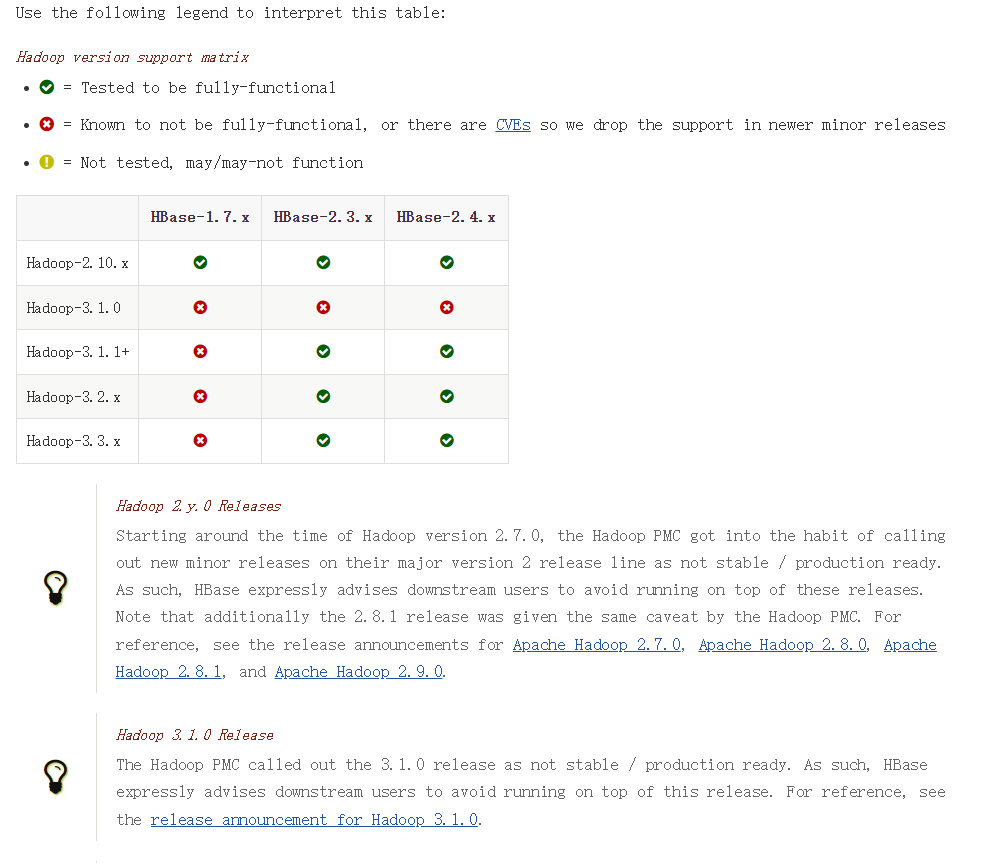Click the Hadoop 2.y.0 Releases heading
1000x863 pixels.
(x=198, y=506)
